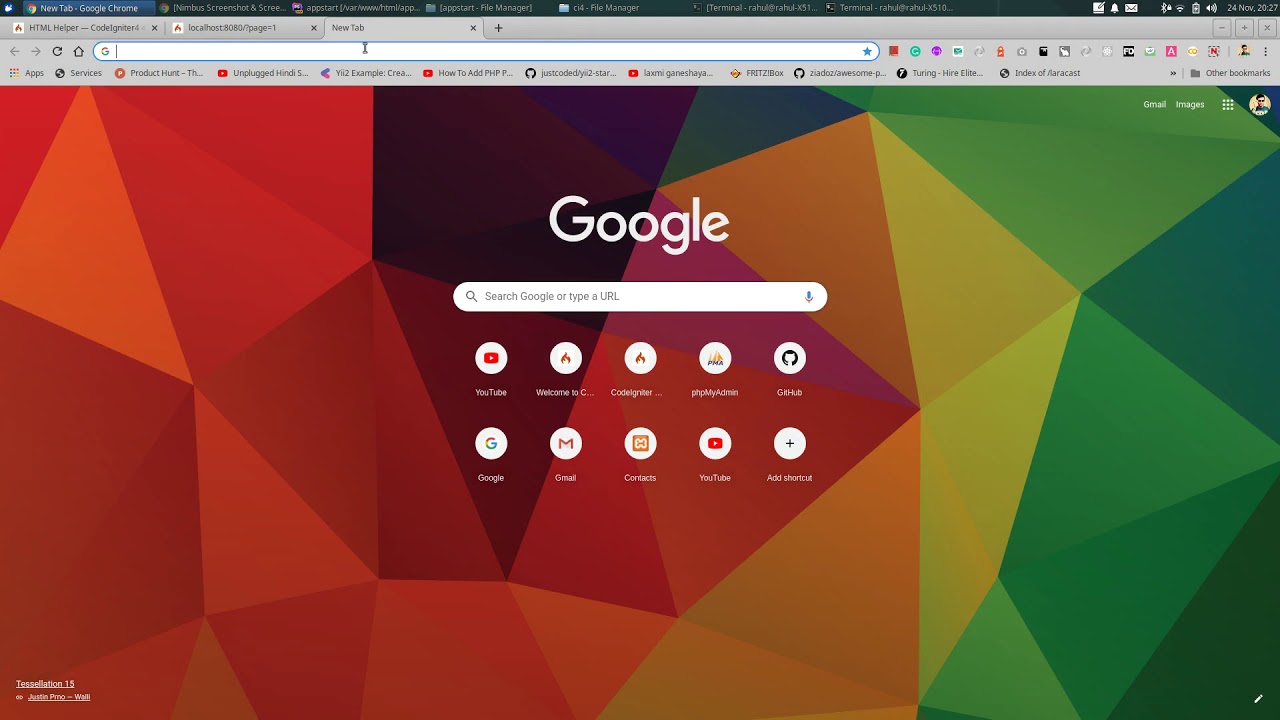The image size is (1280, 720).
Task: Focus the Chrome address bar
Action: 486,51
